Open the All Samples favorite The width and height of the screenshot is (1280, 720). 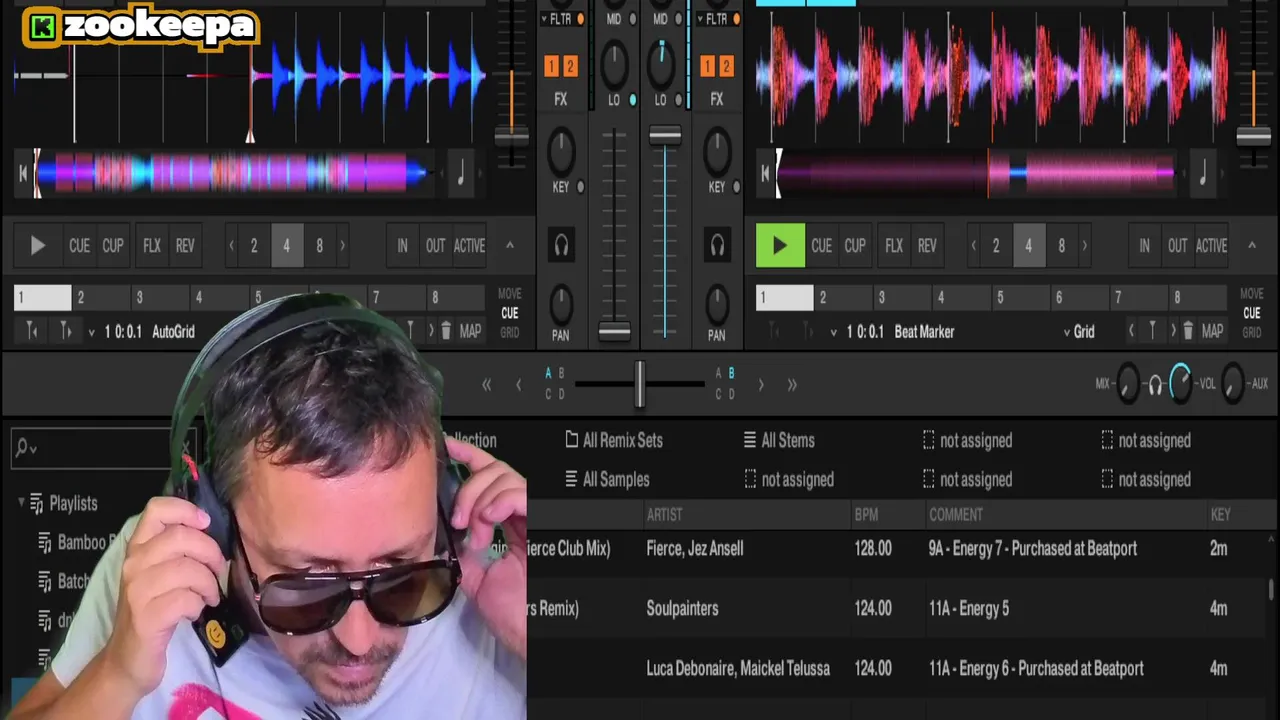(607, 479)
